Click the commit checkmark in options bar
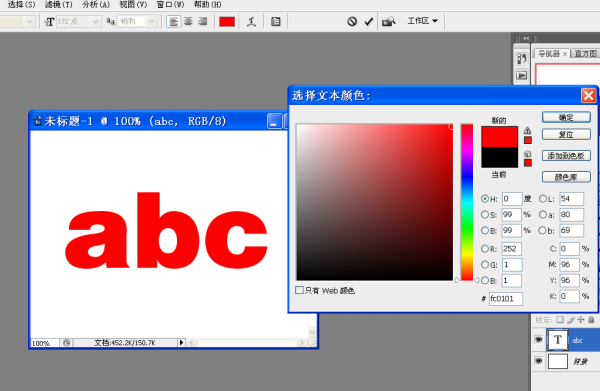 [368, 21]
